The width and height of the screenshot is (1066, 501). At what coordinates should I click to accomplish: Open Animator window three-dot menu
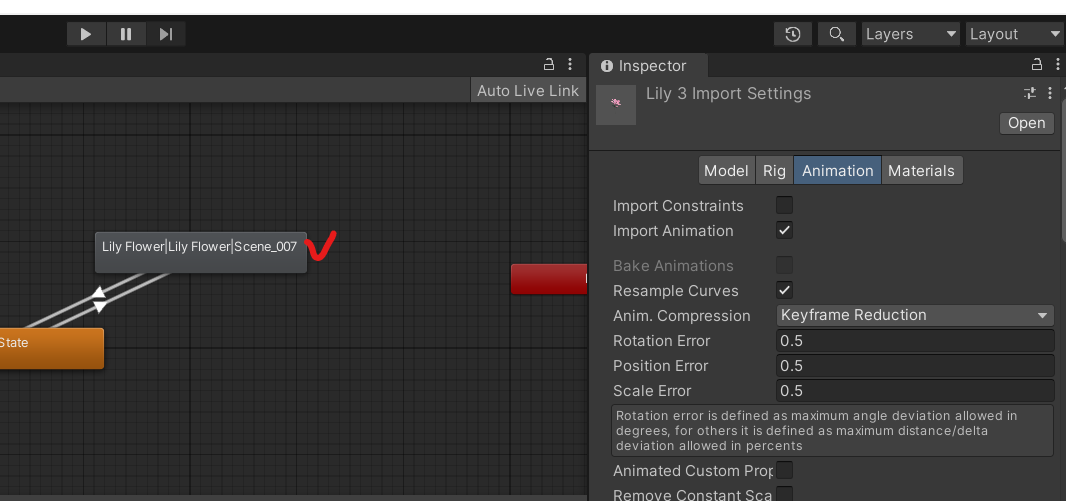570,65
